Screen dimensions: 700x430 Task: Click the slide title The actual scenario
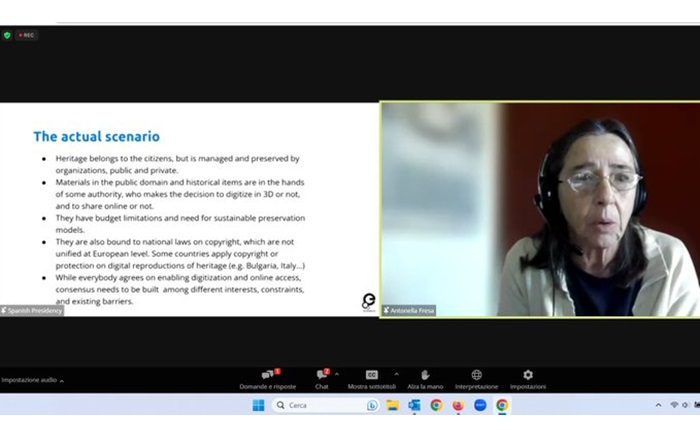click(96, 136)
